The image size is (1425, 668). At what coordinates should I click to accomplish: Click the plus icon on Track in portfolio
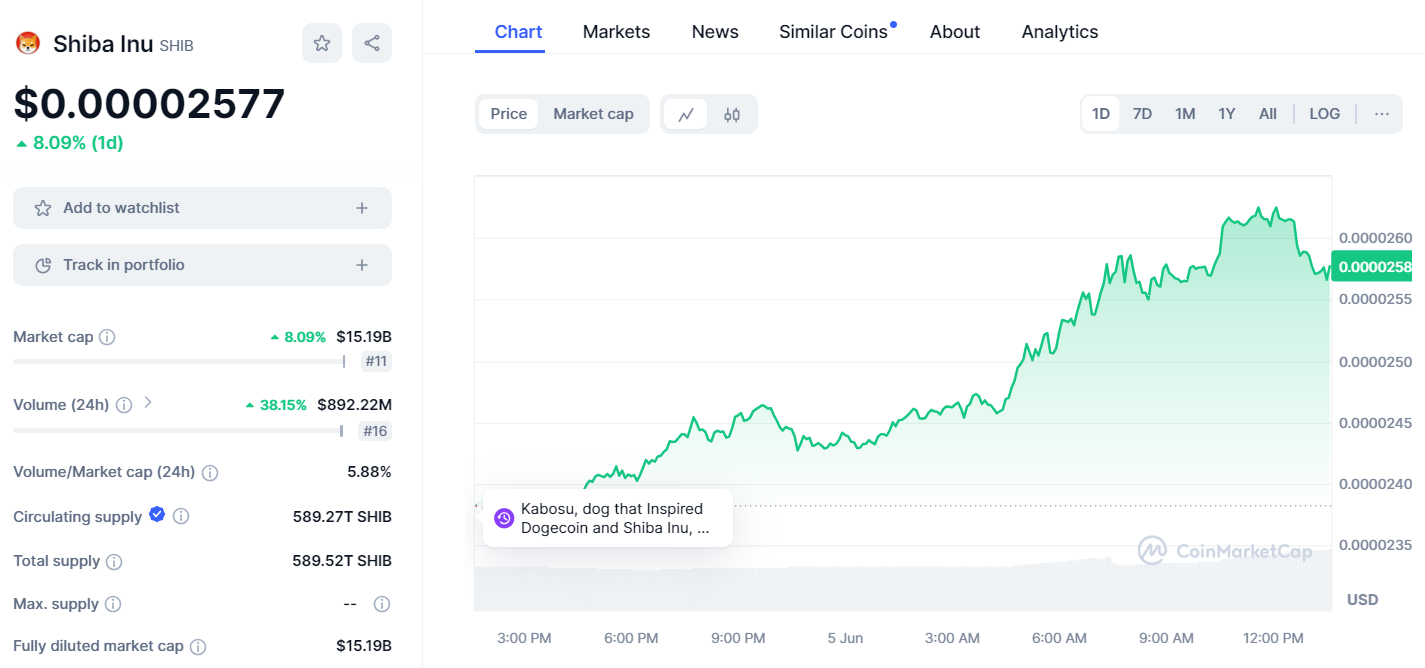click(x=362, y=265)
